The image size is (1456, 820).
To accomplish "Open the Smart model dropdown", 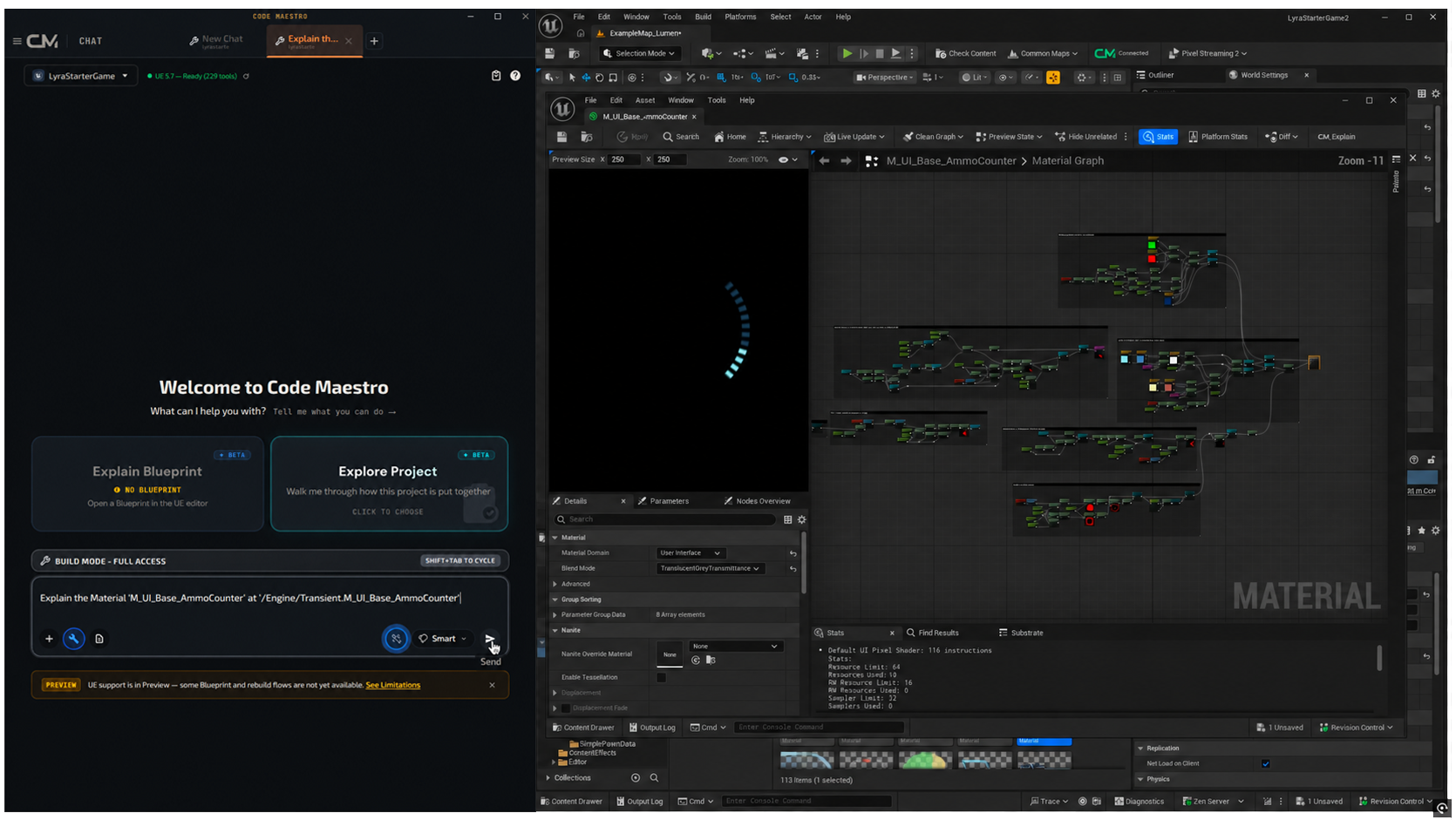I will click(x=442, y=639).
